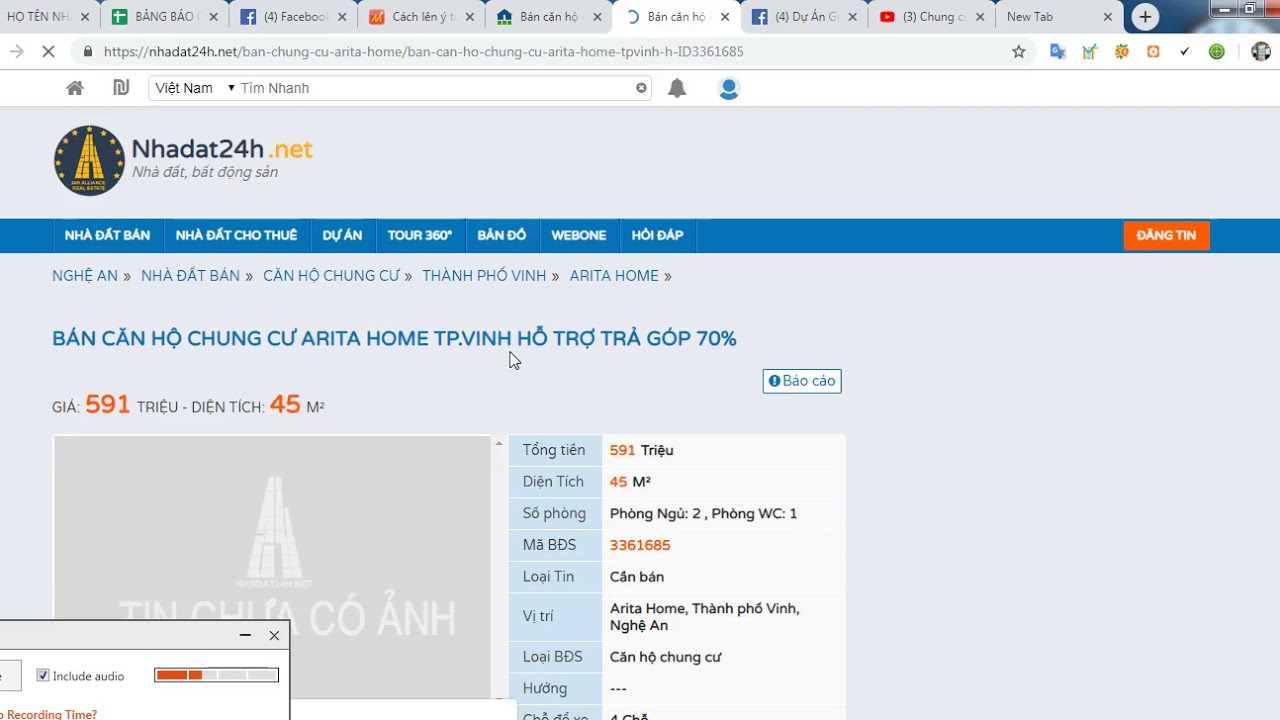The image size is (1280, 720).
Task: Click the site lock icon in address bar
Action: 88,52
